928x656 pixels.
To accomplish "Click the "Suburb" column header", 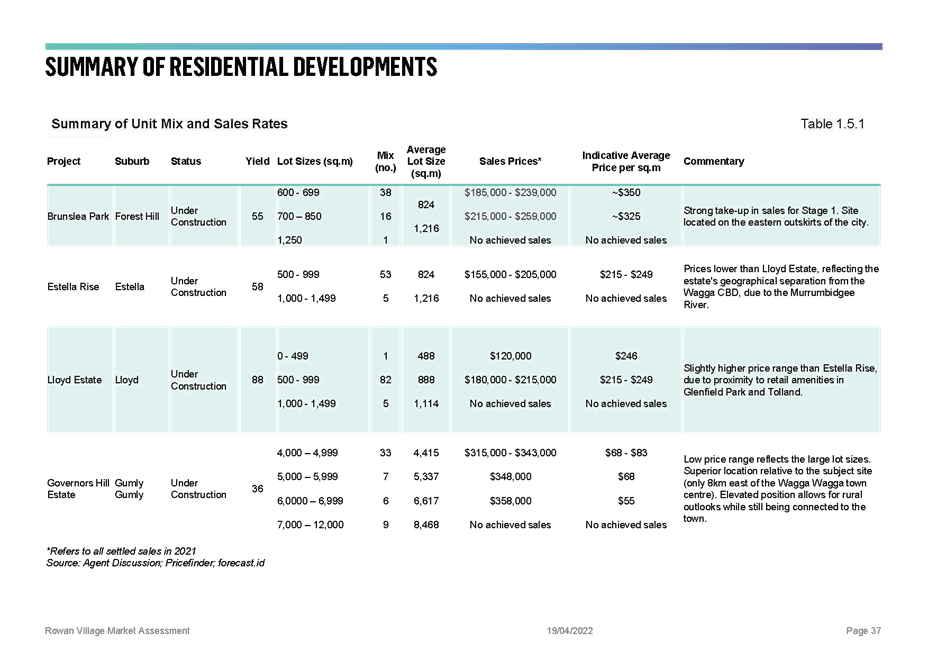I will coord(132,161).
